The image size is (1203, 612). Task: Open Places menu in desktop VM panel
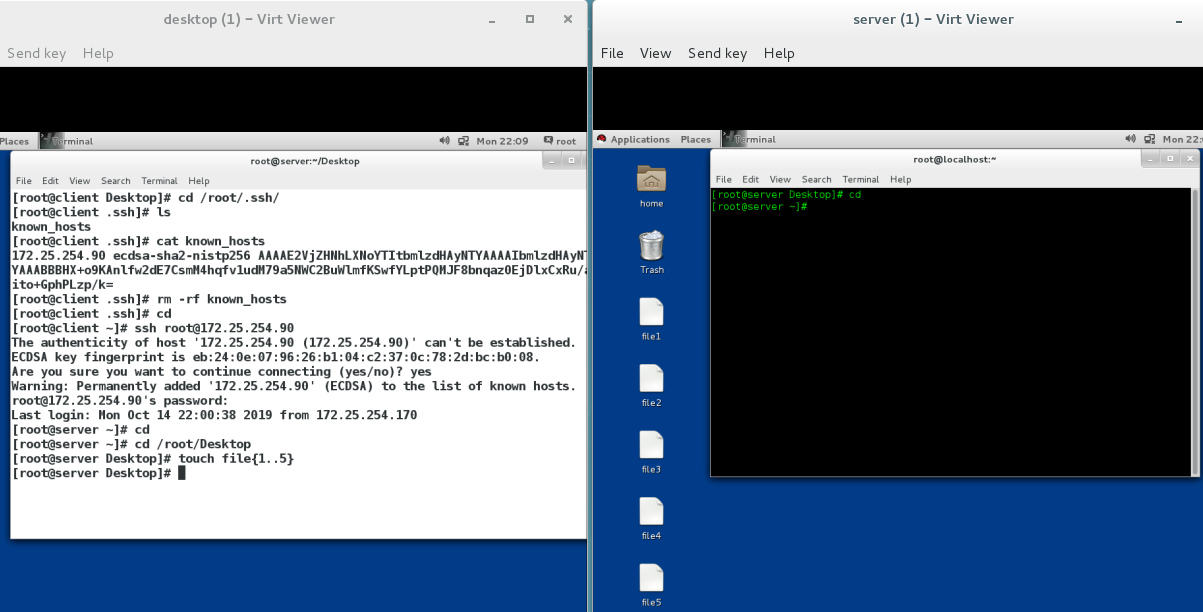coord(14,141)
